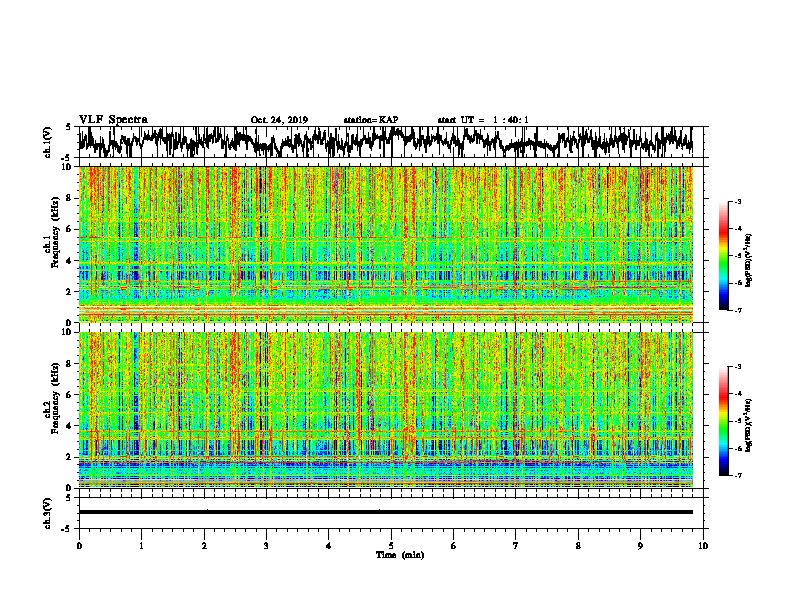792x612 pixels.
Task: Click the ch.1 spectrogram color bar
Action: 724,256
